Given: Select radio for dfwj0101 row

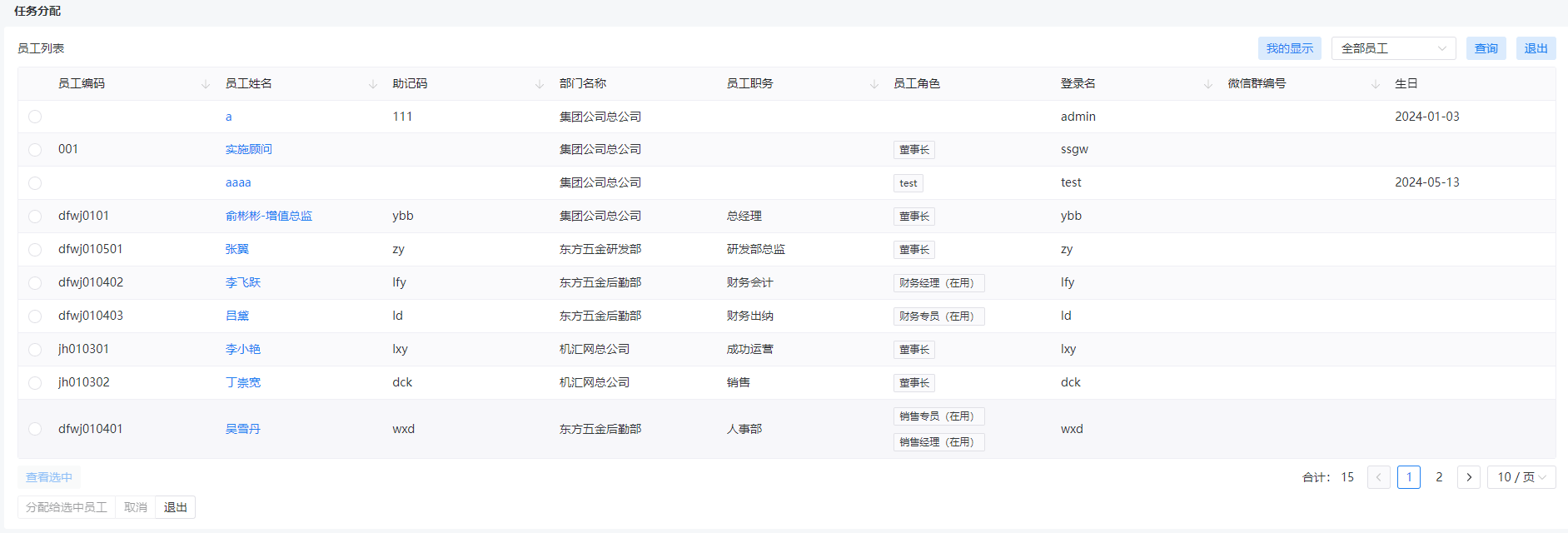Looking at the screenshot, I should pos(35,217).
